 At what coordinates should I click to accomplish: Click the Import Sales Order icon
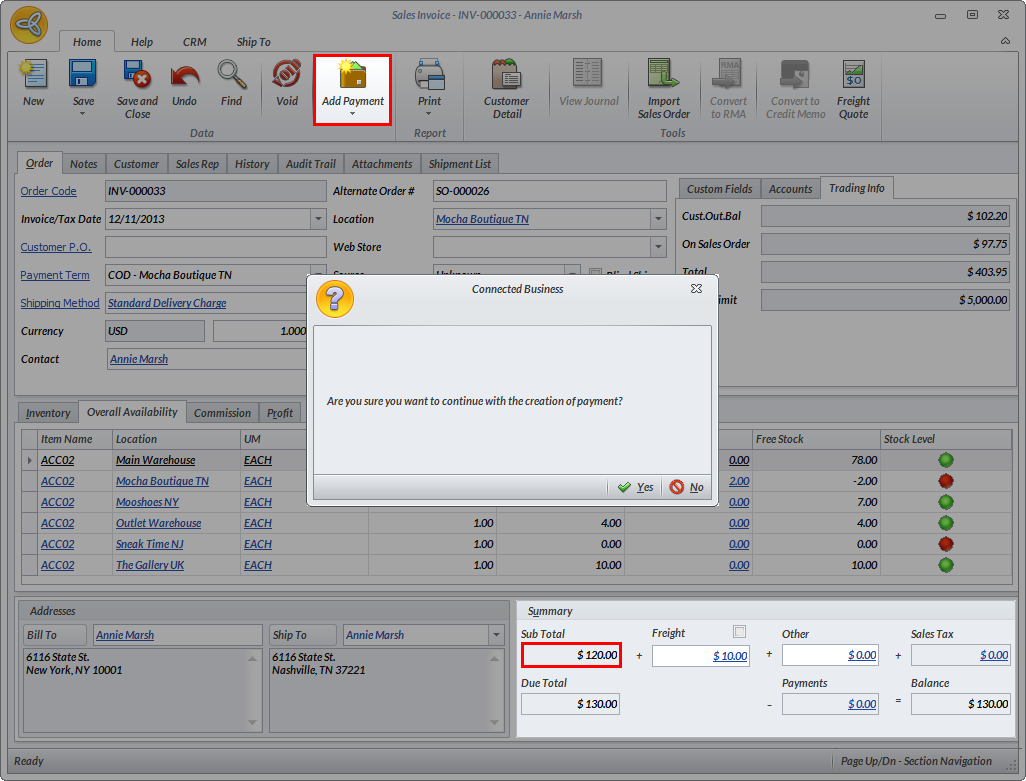pyautogui.click(x=663, y=76)
